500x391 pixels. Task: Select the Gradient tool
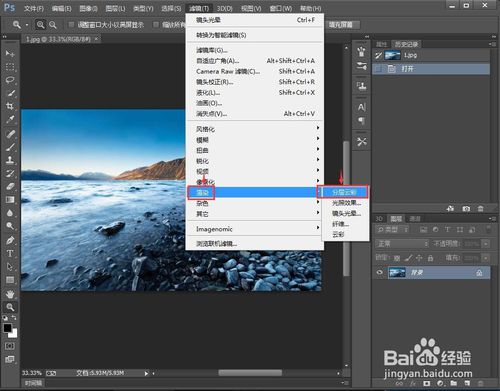tap(10, 200)
